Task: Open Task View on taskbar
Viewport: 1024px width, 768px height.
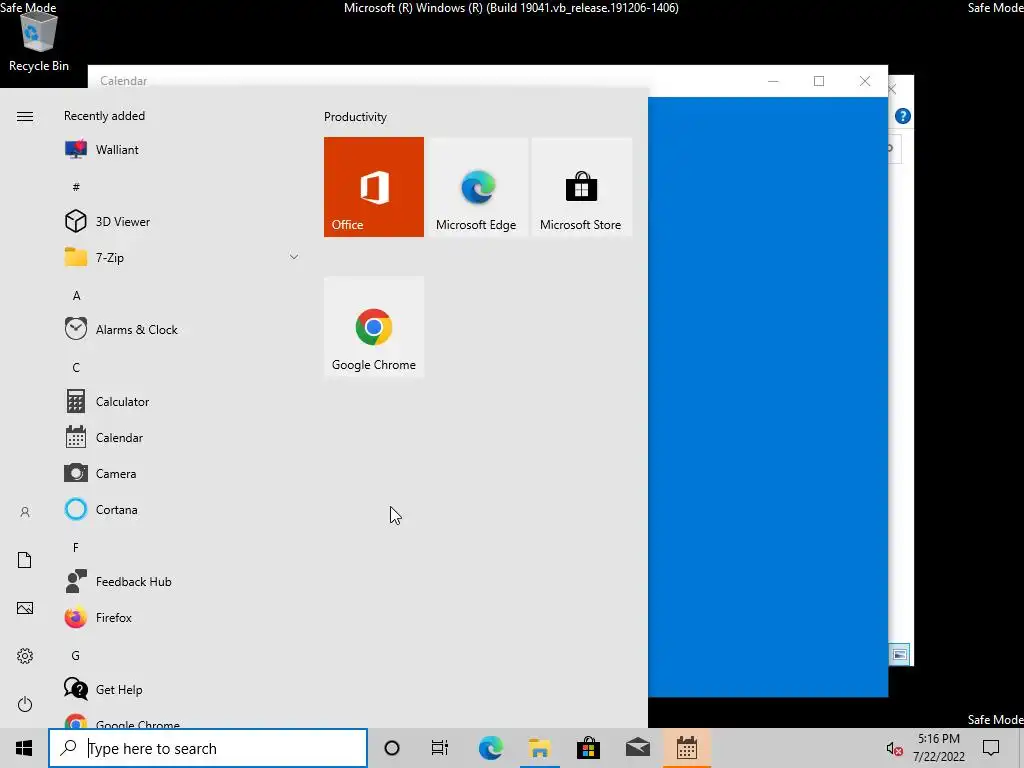Action: [440, 748]
